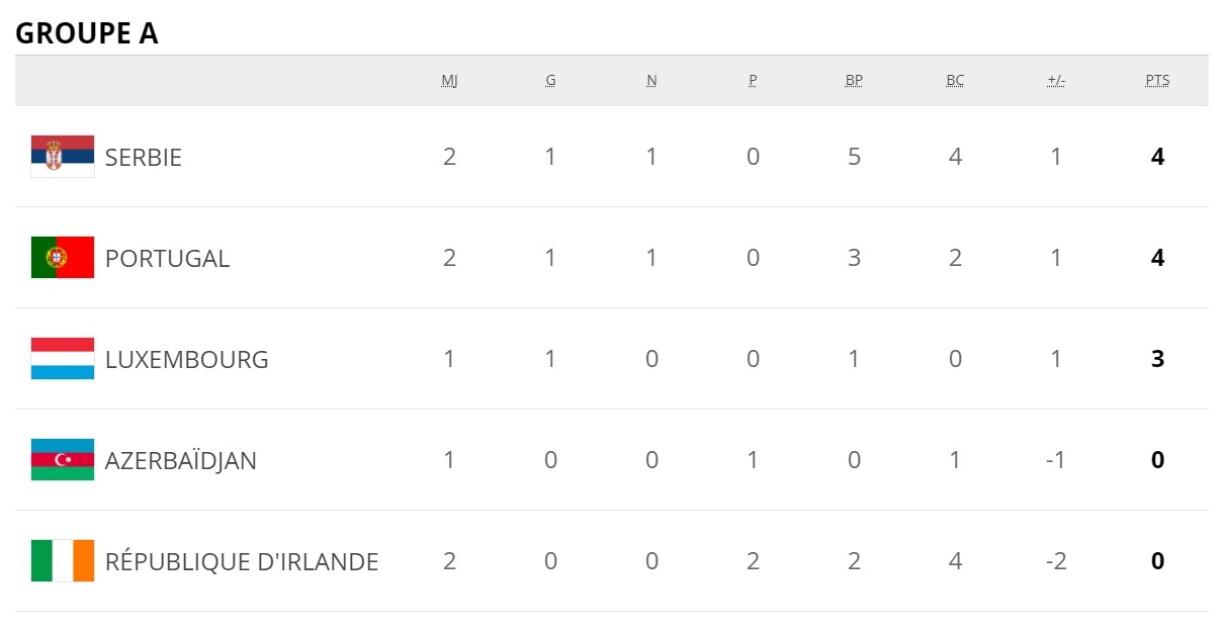Screen dimensions: 1224x632
Task: Click the Luxembourg flag icon
Action: [x=62, y=359]
